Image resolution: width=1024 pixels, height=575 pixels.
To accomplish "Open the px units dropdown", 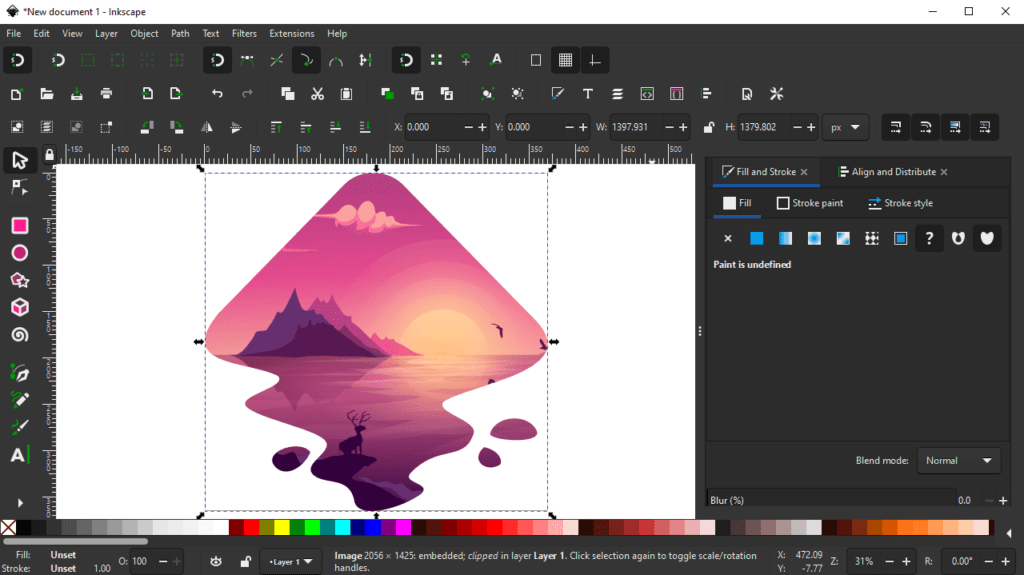I will click(x=846, y=127).
